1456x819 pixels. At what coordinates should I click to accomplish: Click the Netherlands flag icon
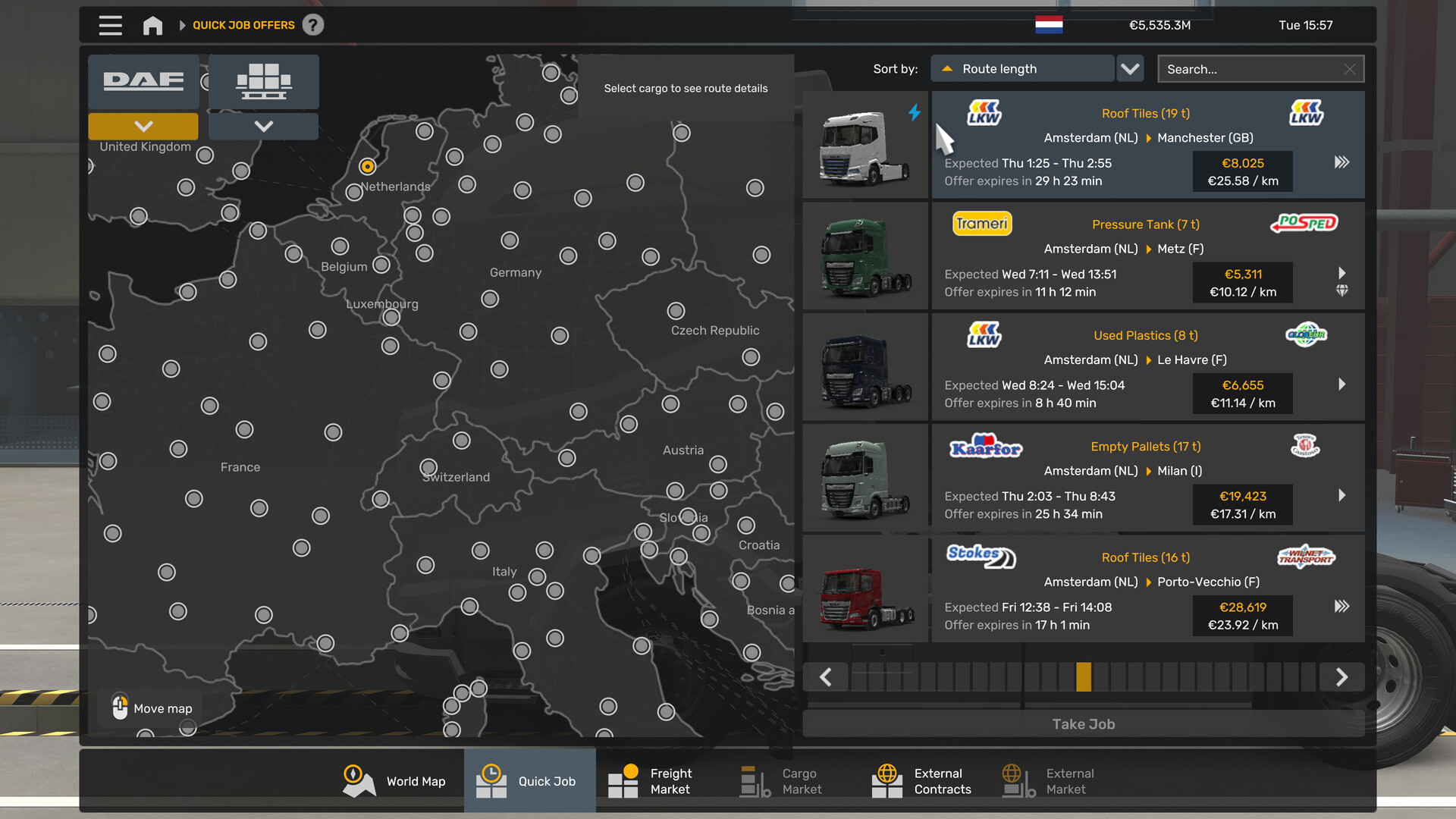(1049, 24)
